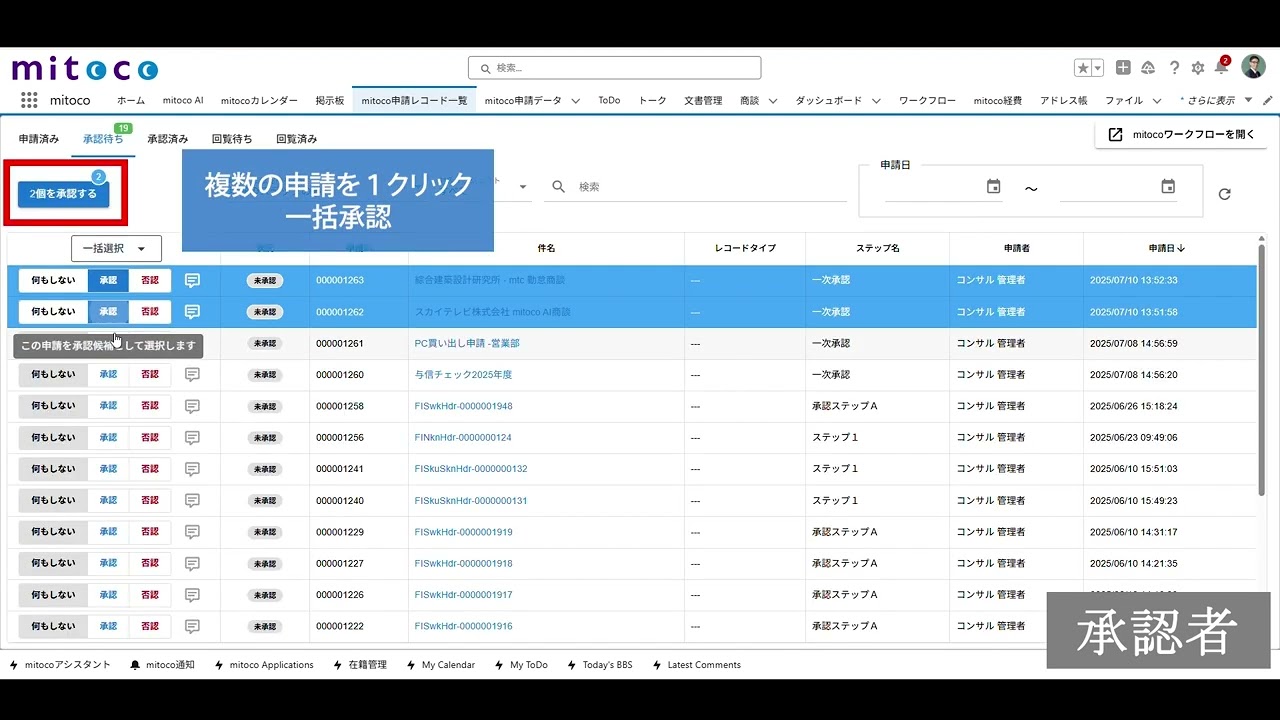Select 何もしない for record 000001263
Viewport: 1280px width, 720px height.
pyautogui.click(x=53, y=280)
